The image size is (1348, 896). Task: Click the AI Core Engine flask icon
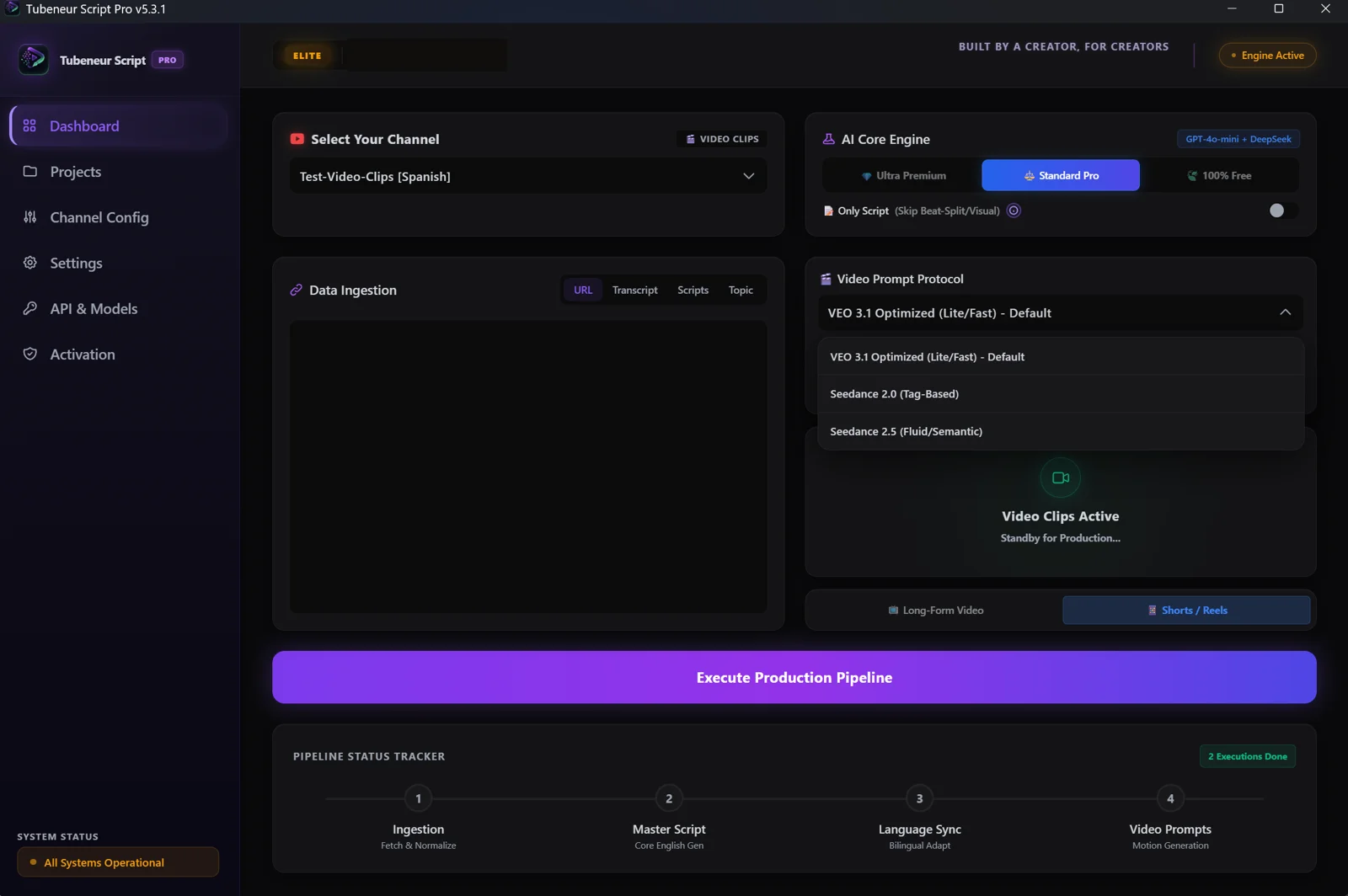point(828,139)
